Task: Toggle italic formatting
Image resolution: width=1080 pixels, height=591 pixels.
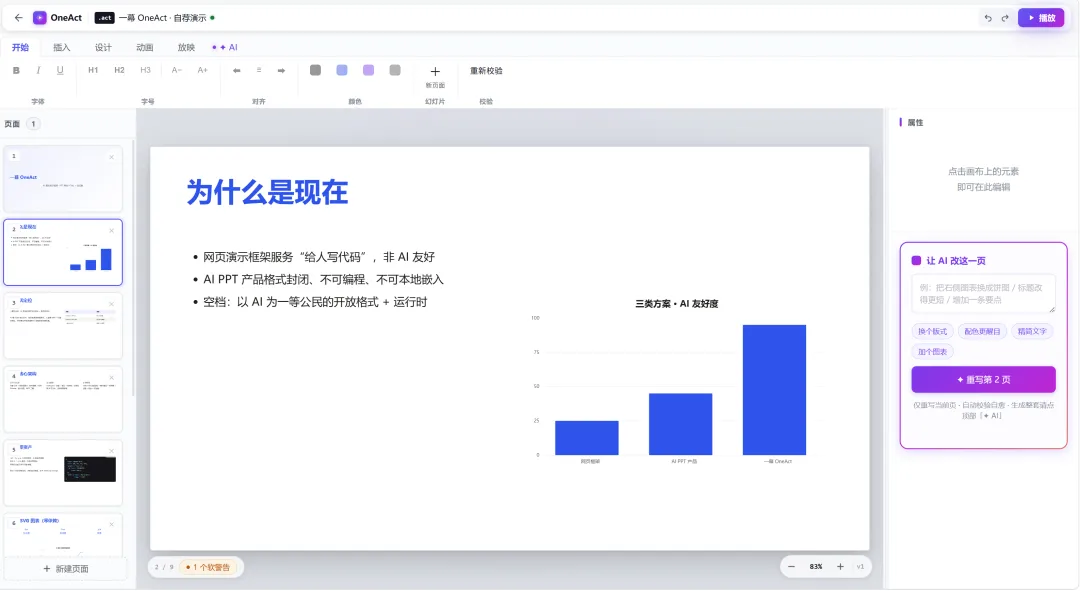Action: tap(39, 70)
